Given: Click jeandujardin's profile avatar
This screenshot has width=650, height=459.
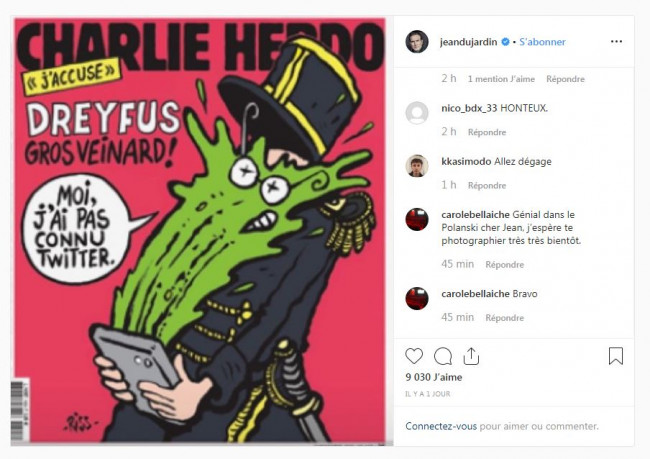Looking at the screenshot, I should [x=417, y=41].
